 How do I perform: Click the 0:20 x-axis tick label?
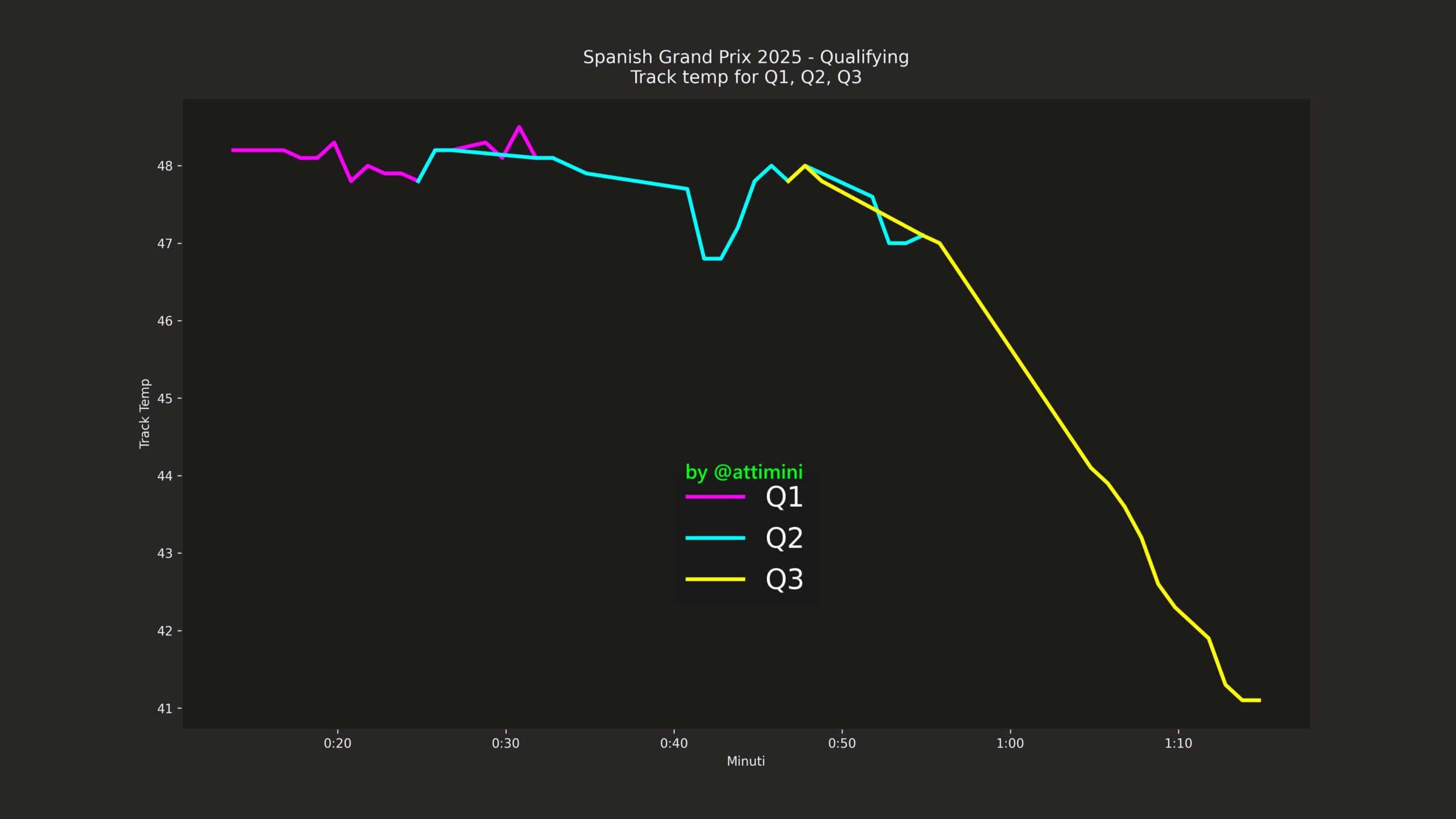pos(337,743)
